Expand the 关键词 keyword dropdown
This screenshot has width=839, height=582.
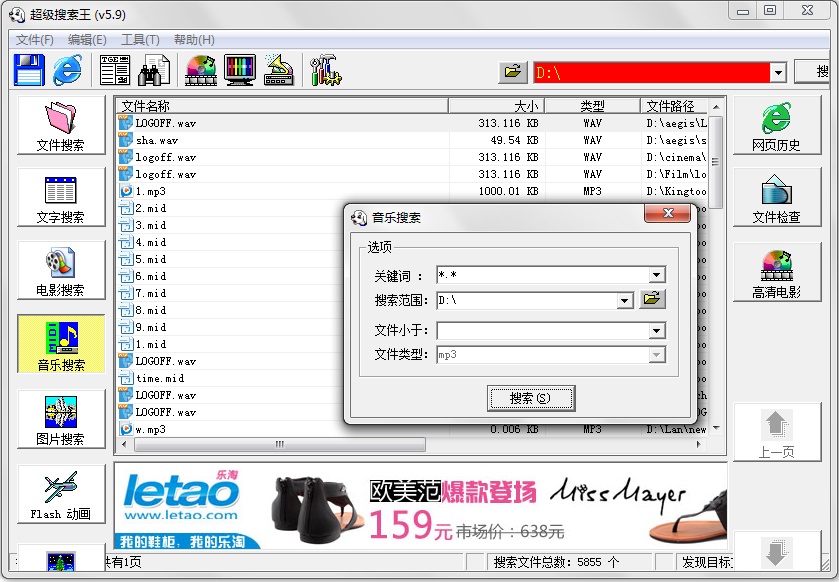pyautogui.click(x=657, y=275)
